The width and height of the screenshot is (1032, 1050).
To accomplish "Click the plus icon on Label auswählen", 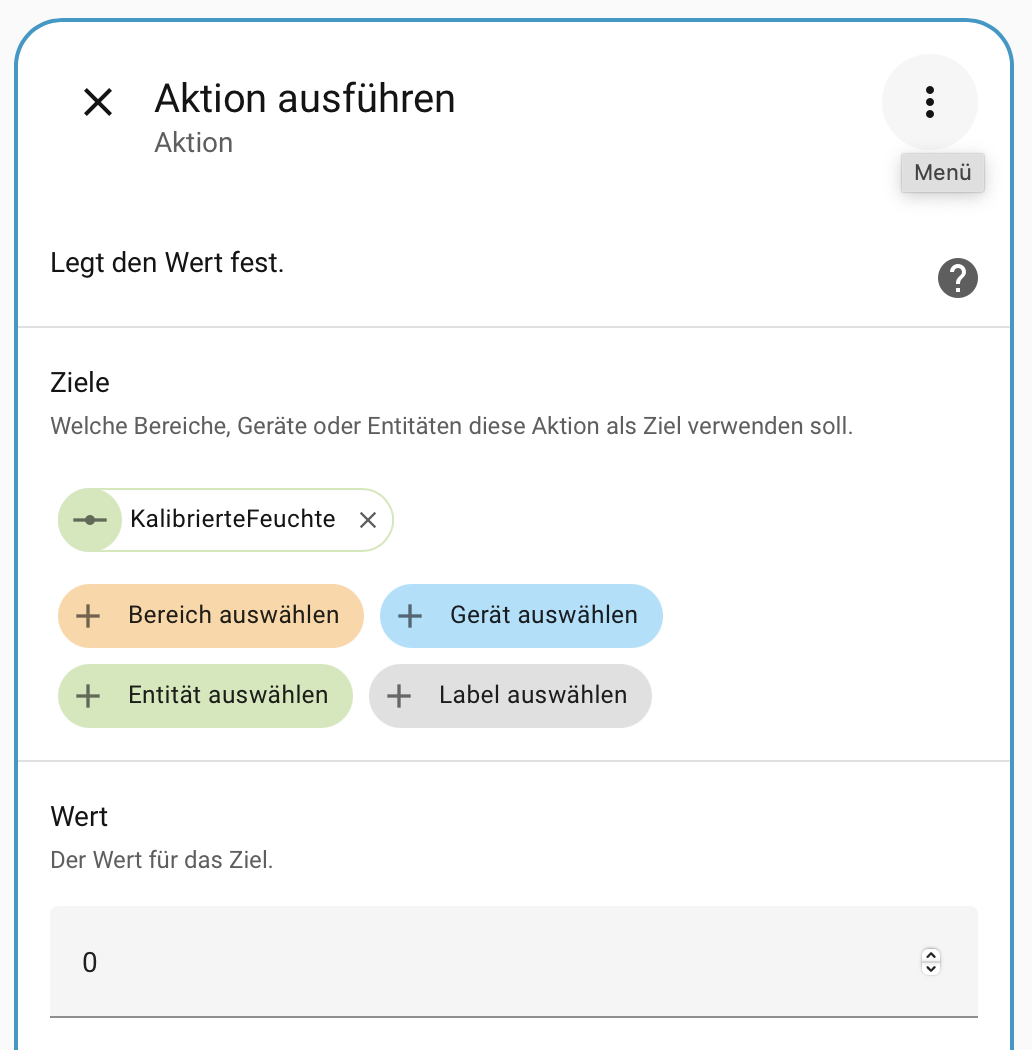I will (399, 695).
